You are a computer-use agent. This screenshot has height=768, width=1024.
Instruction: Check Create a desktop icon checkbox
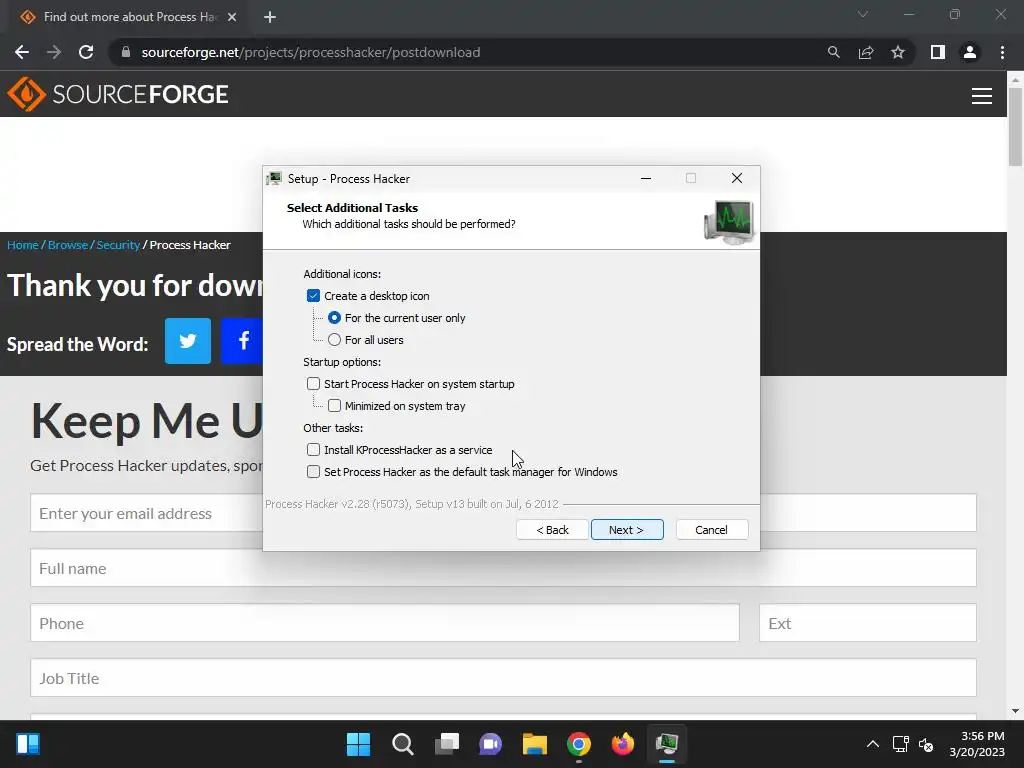(313, 296)
